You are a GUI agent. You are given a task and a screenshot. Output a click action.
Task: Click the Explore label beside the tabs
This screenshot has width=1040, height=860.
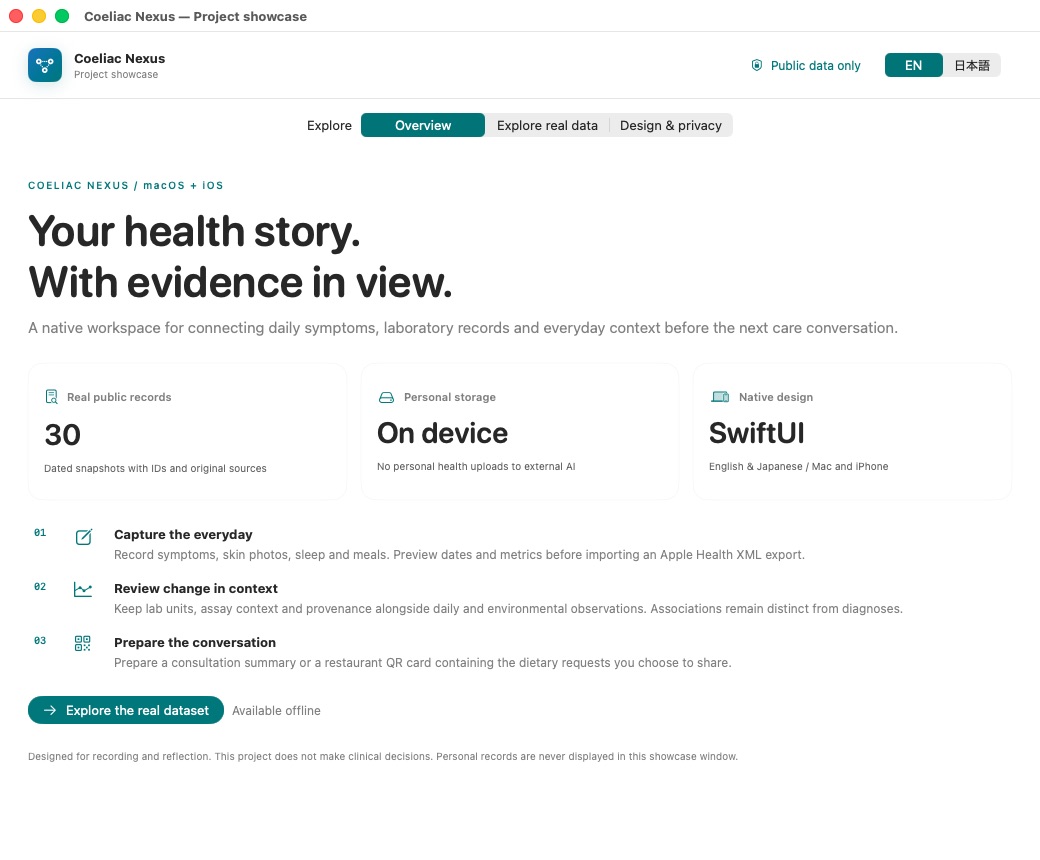pyautogui.click(x=329, y=125)
